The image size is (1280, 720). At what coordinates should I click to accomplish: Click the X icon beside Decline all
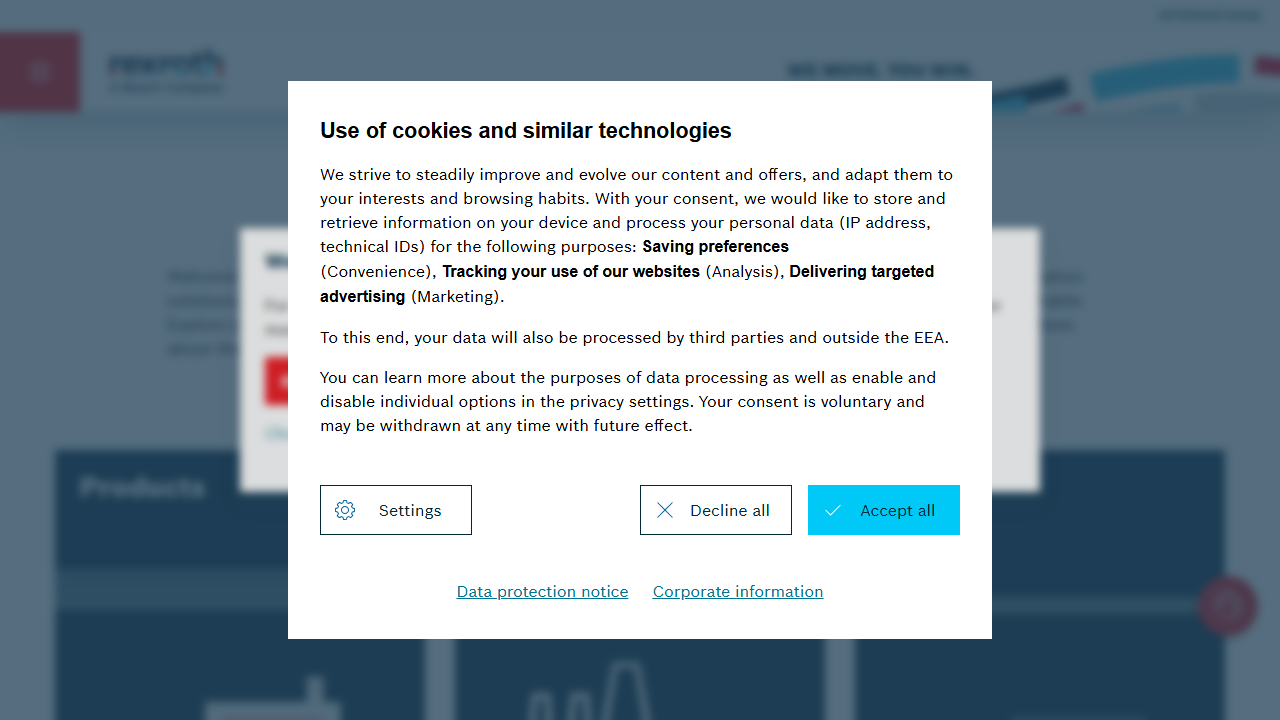click(x=665, y=510)
